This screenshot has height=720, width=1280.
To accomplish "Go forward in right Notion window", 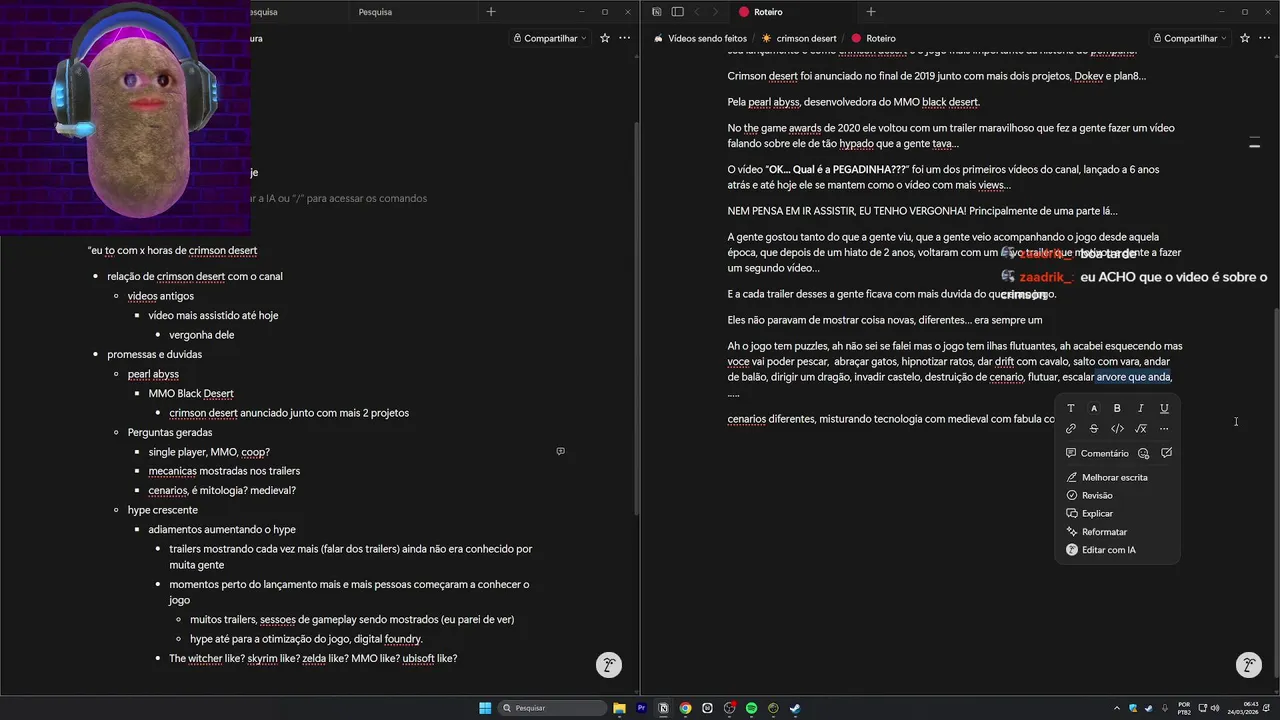I will point(717,12).
